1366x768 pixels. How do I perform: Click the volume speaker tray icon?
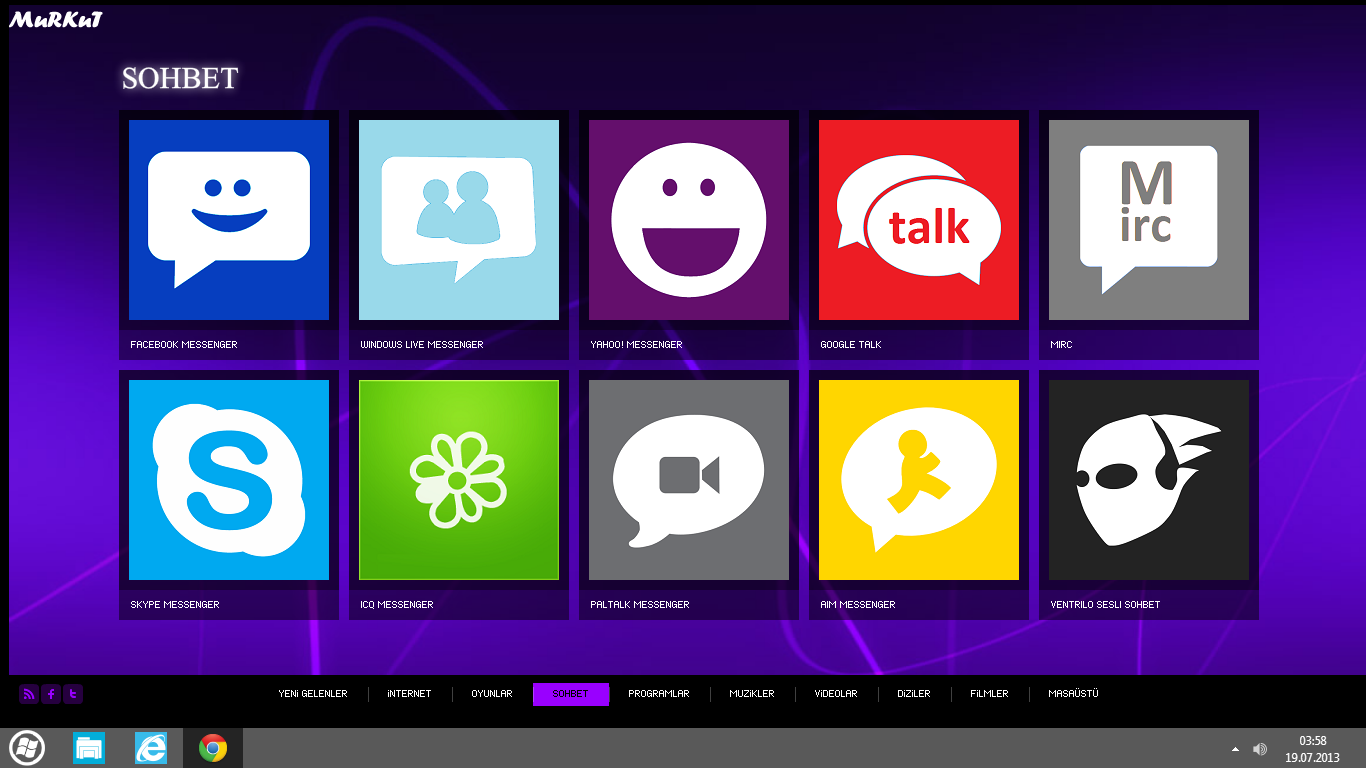(x=1260, y=749)
